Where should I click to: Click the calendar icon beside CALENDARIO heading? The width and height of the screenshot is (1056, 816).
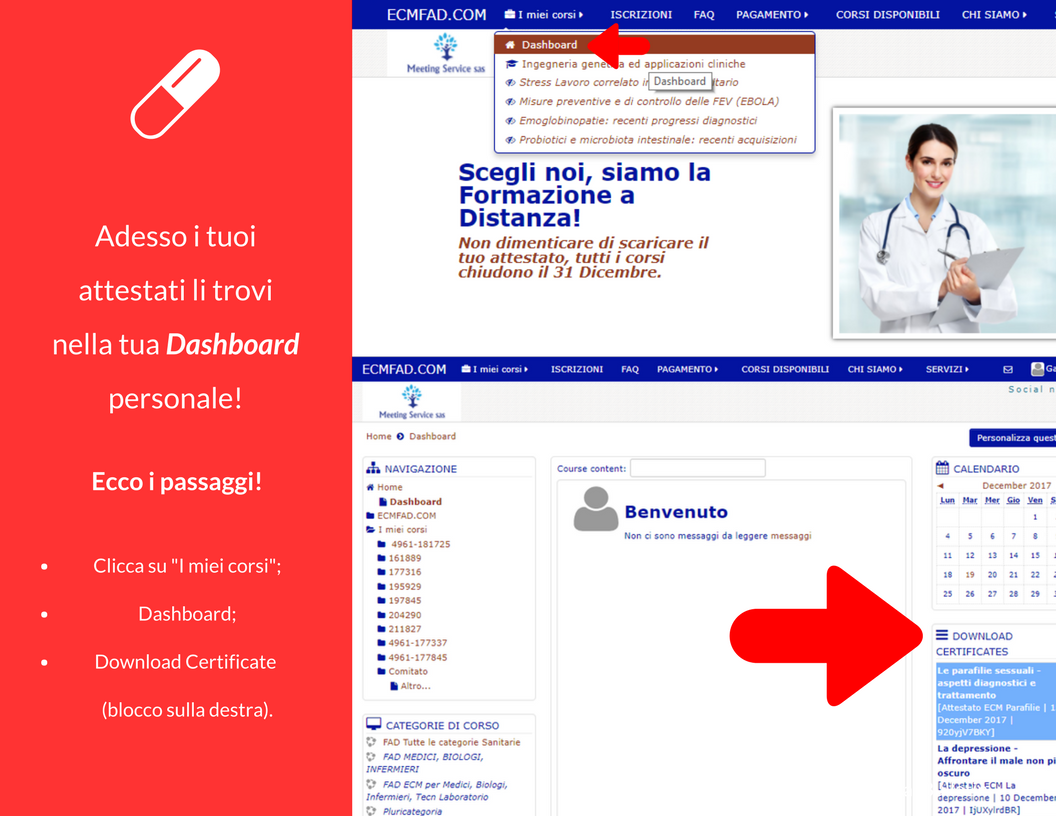click(942, 468)
